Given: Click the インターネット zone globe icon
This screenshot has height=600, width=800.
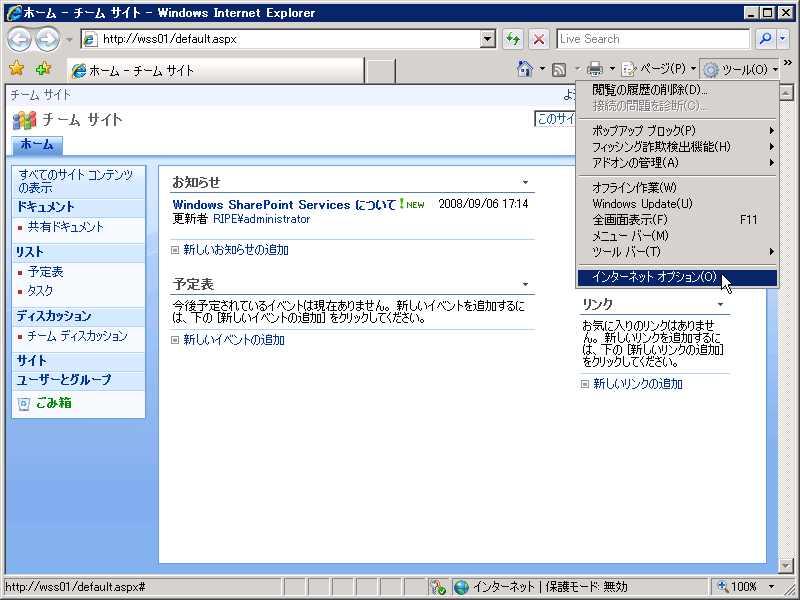Looking at the screenshot, I should click(461, 587).
